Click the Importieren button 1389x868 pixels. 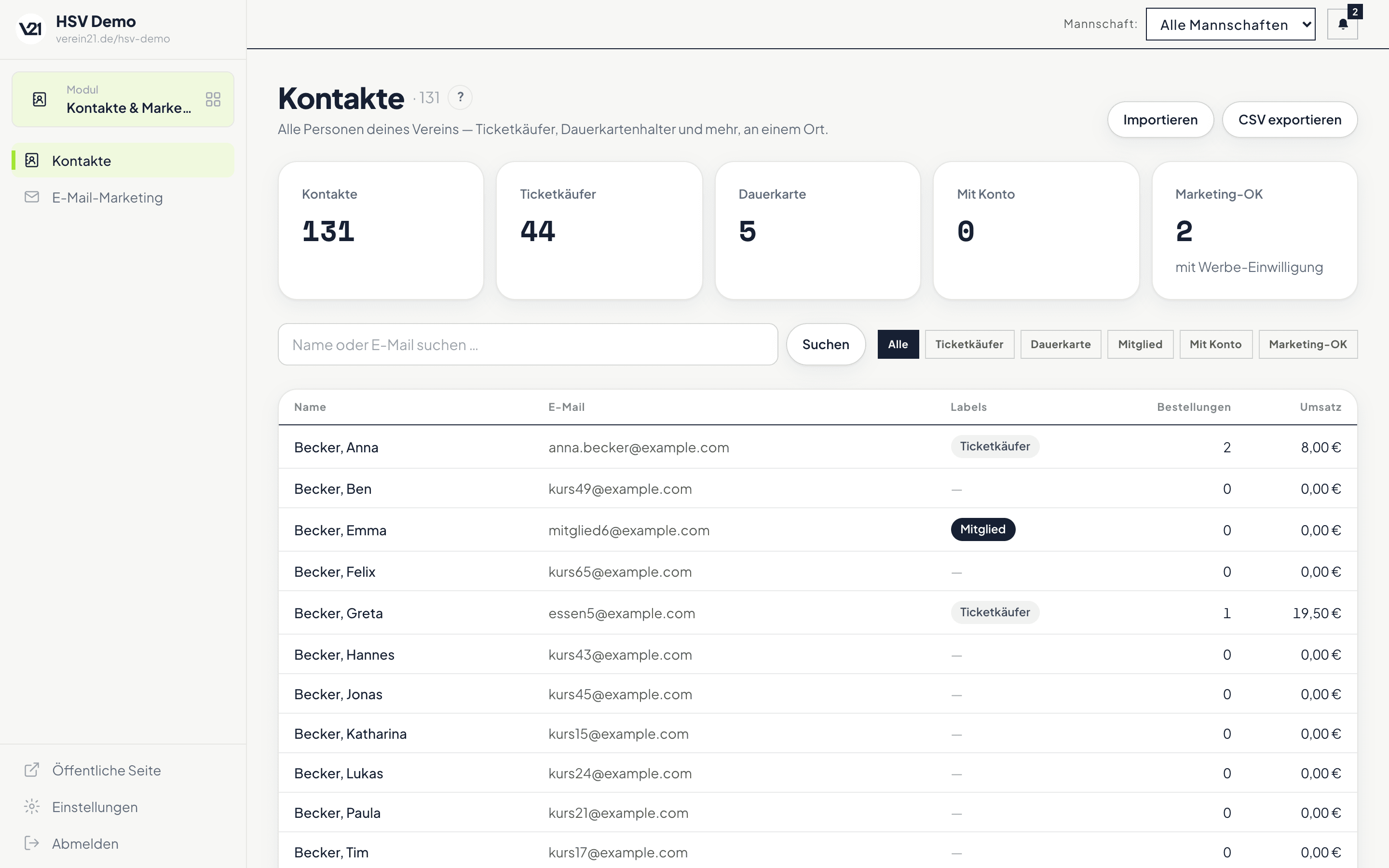[x=1160, y=120]
